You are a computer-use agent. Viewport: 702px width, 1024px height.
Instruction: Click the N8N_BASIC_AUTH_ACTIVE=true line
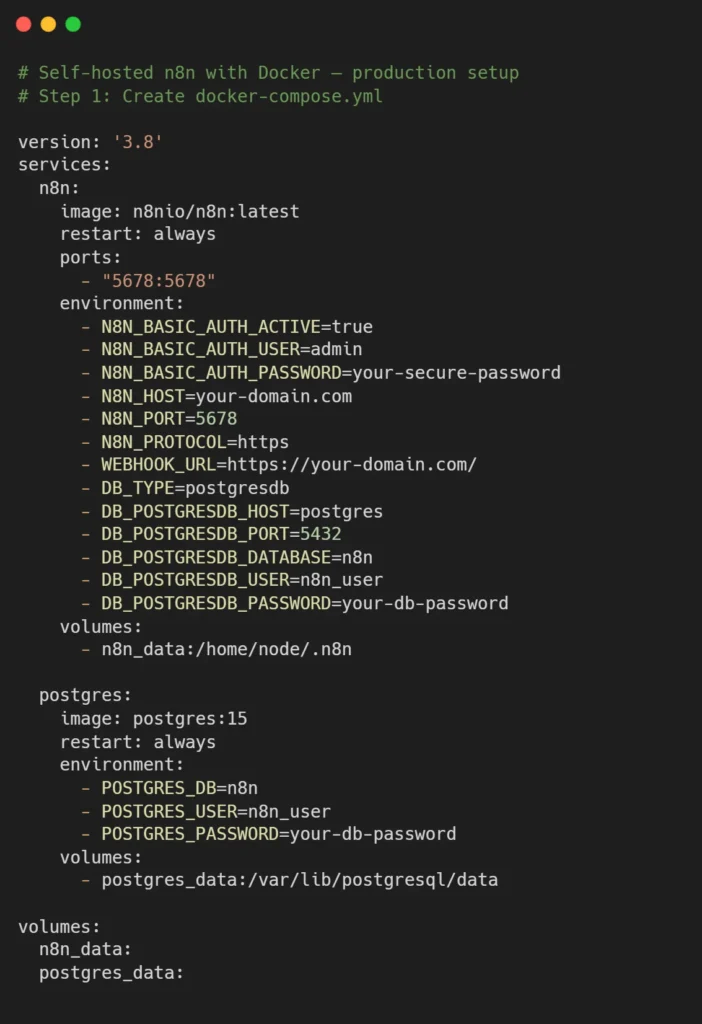[x=237, y=326]
